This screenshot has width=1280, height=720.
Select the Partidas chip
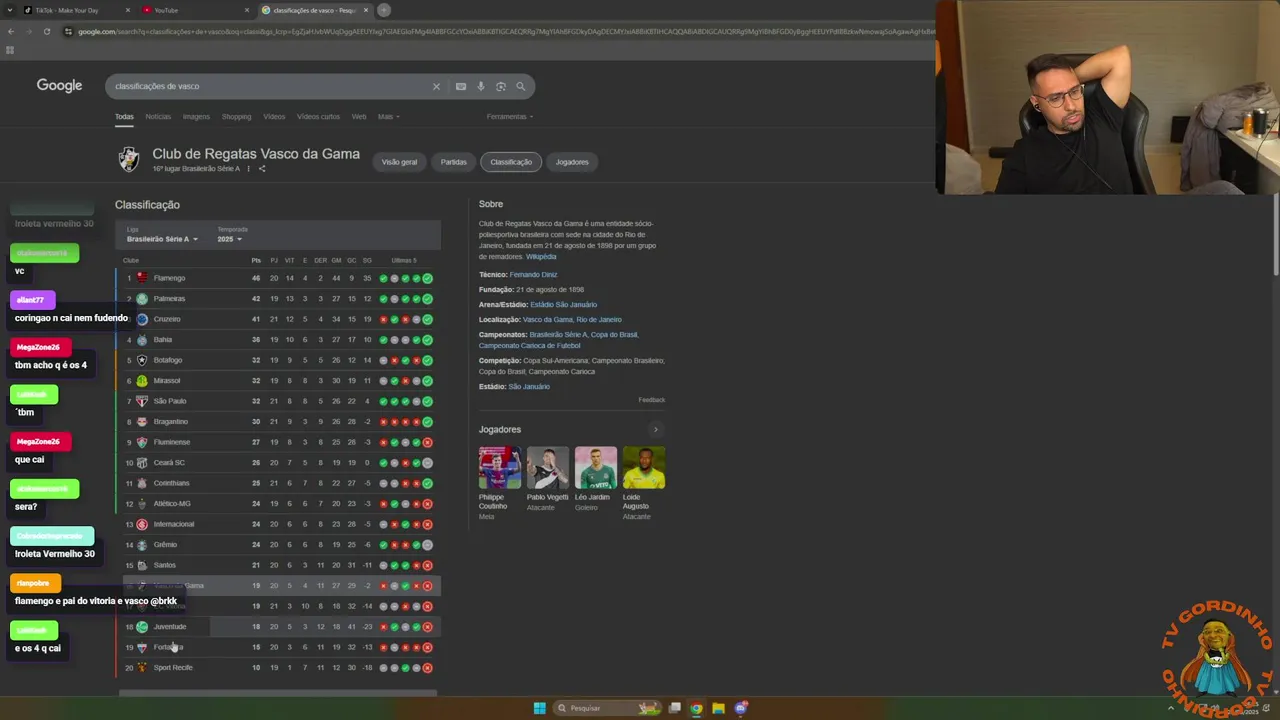454,162
